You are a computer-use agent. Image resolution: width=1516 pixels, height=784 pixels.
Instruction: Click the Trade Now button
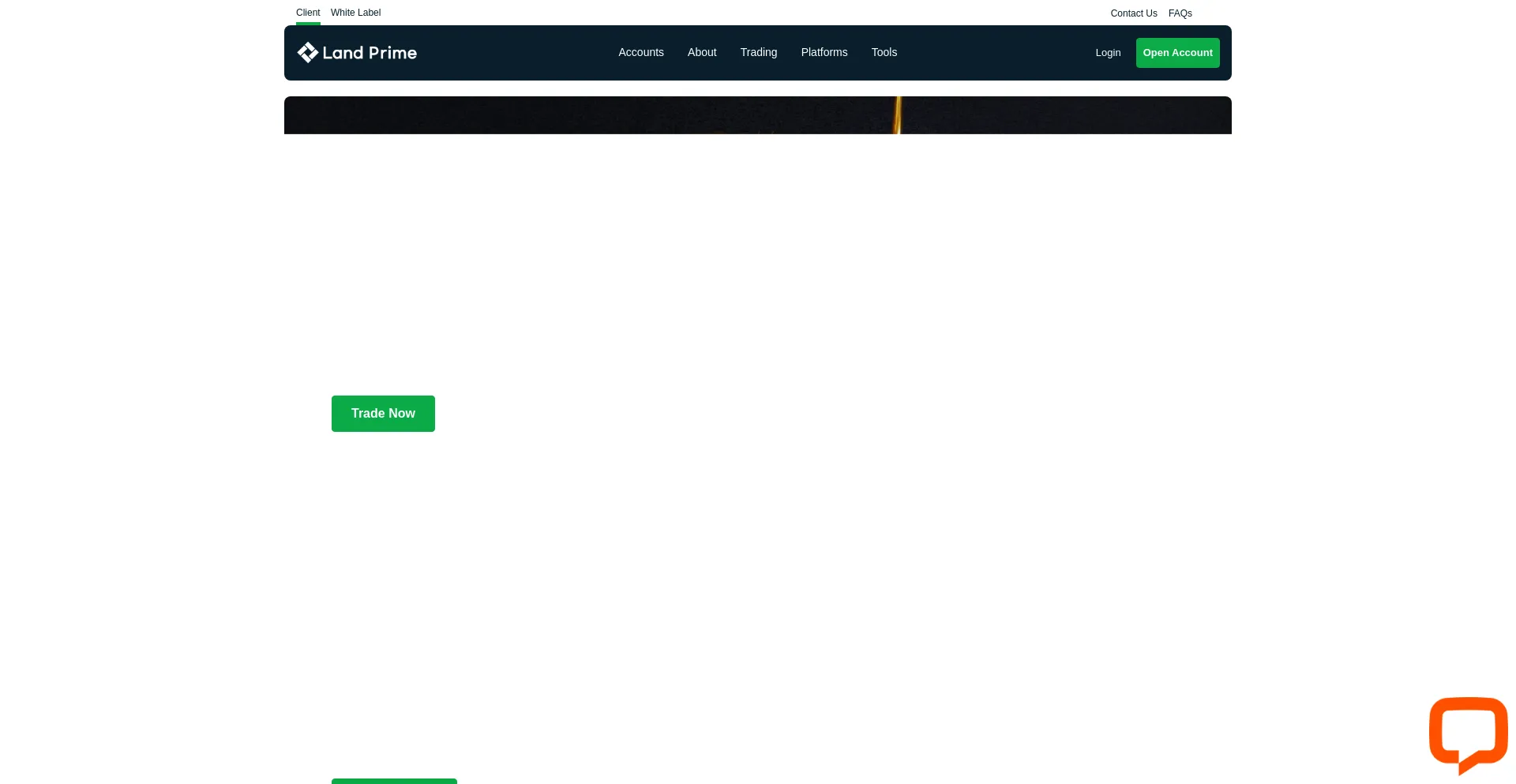pyautogui.click(x=383, y=414)
